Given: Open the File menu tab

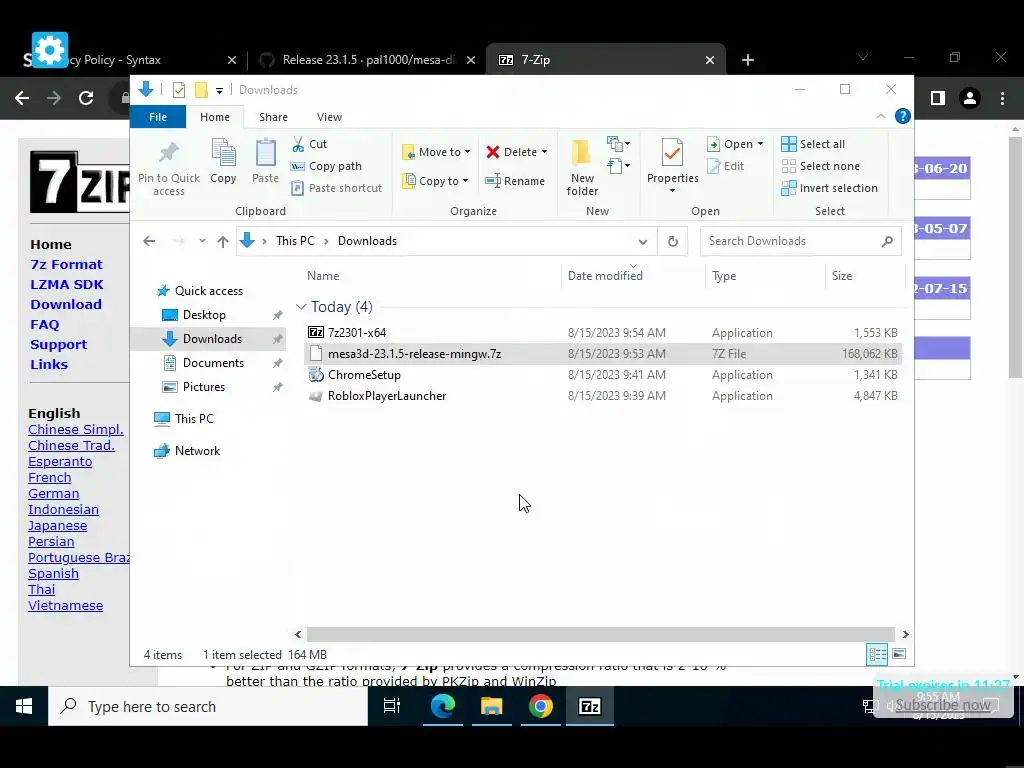Looking at the screenshot, I should point(158,117).
